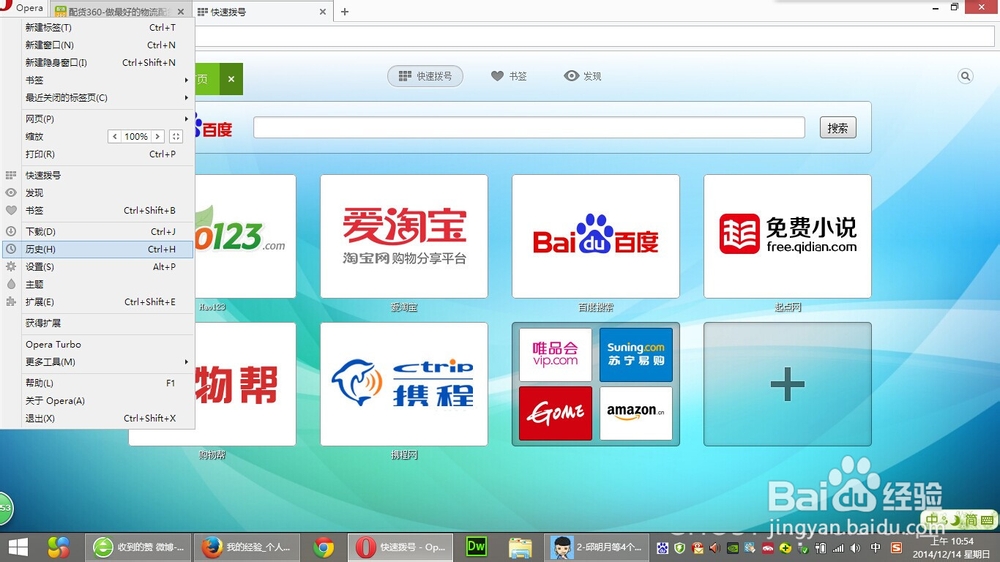Add speed dial with plus tile
The image size is (1000, 562).
click(x=787, y=384)
